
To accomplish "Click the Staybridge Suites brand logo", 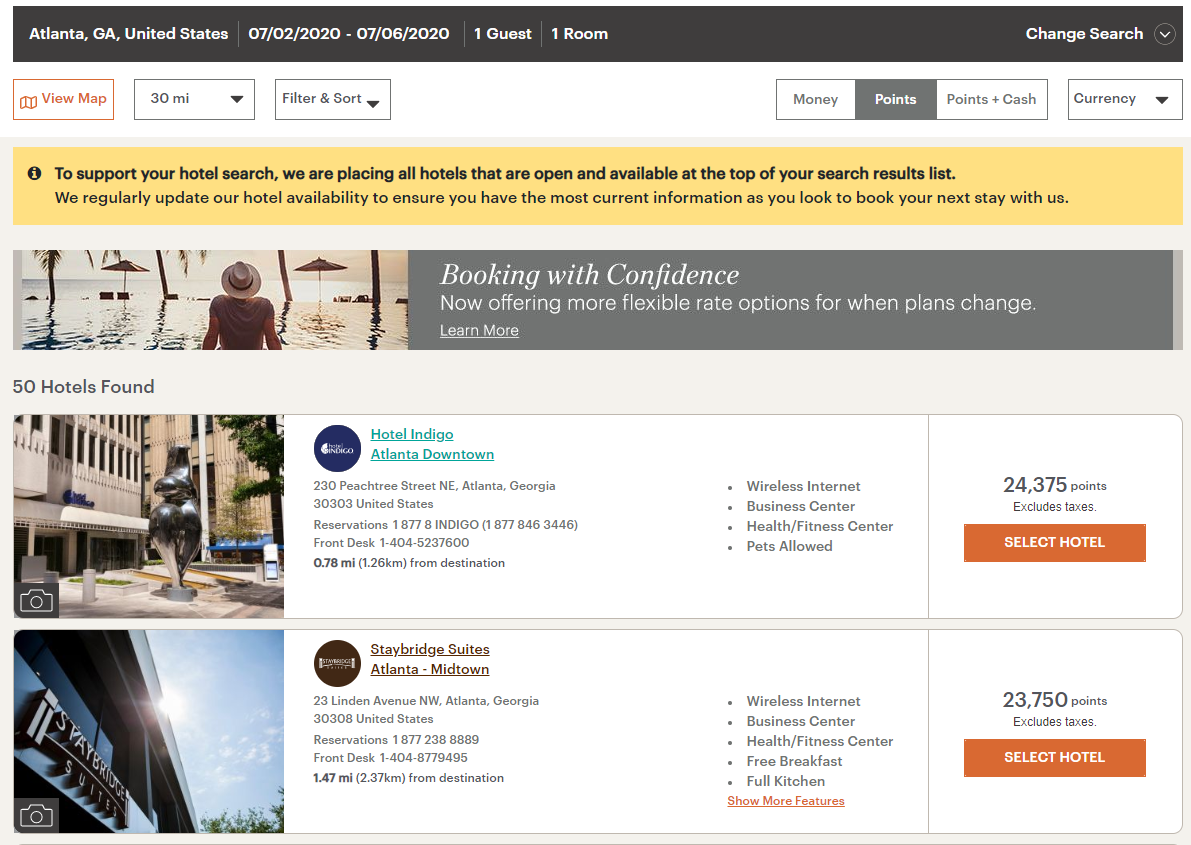I will (x=337, y=663).
